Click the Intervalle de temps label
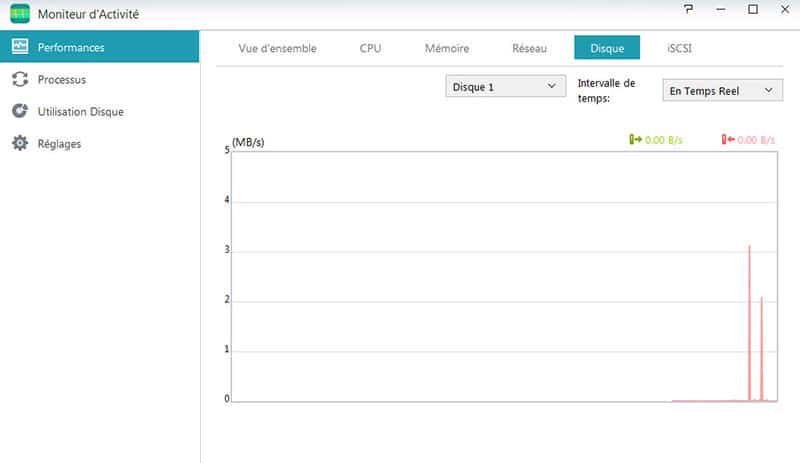Viewport: 800px width, 463px height. 606,90
